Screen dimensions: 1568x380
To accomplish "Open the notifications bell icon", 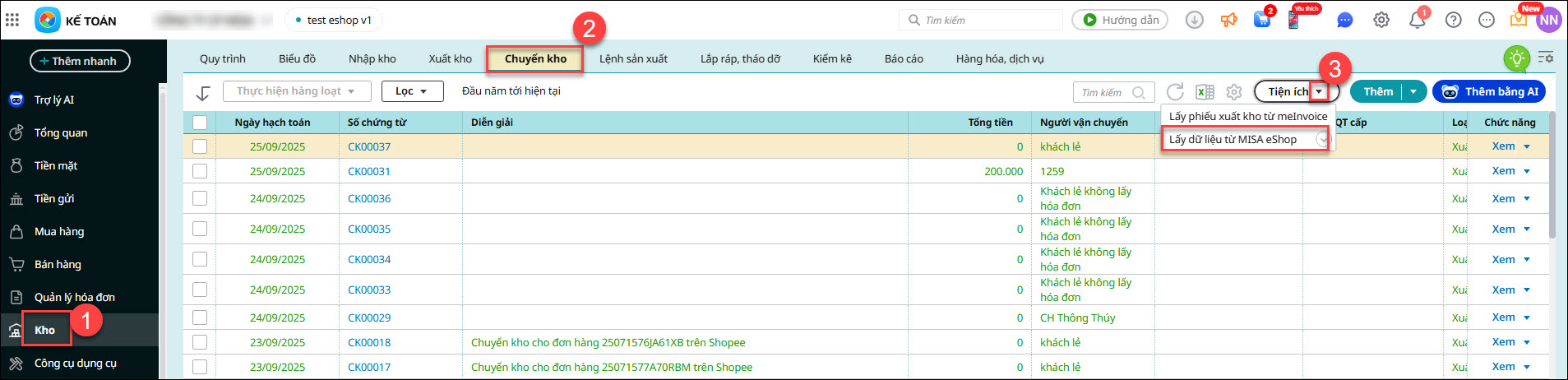I will pos(1418,20).
